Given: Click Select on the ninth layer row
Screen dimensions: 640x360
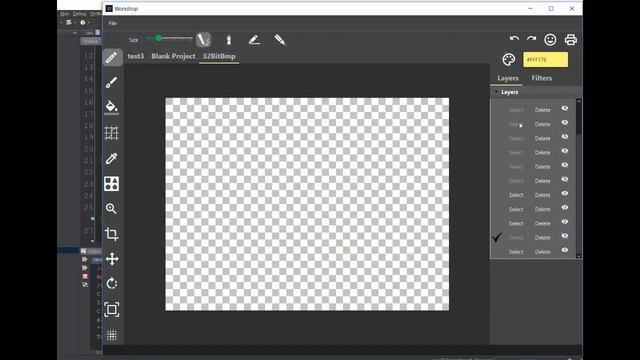Looking at the screenshot, I should pyautogui.click(x=516, y=224).
